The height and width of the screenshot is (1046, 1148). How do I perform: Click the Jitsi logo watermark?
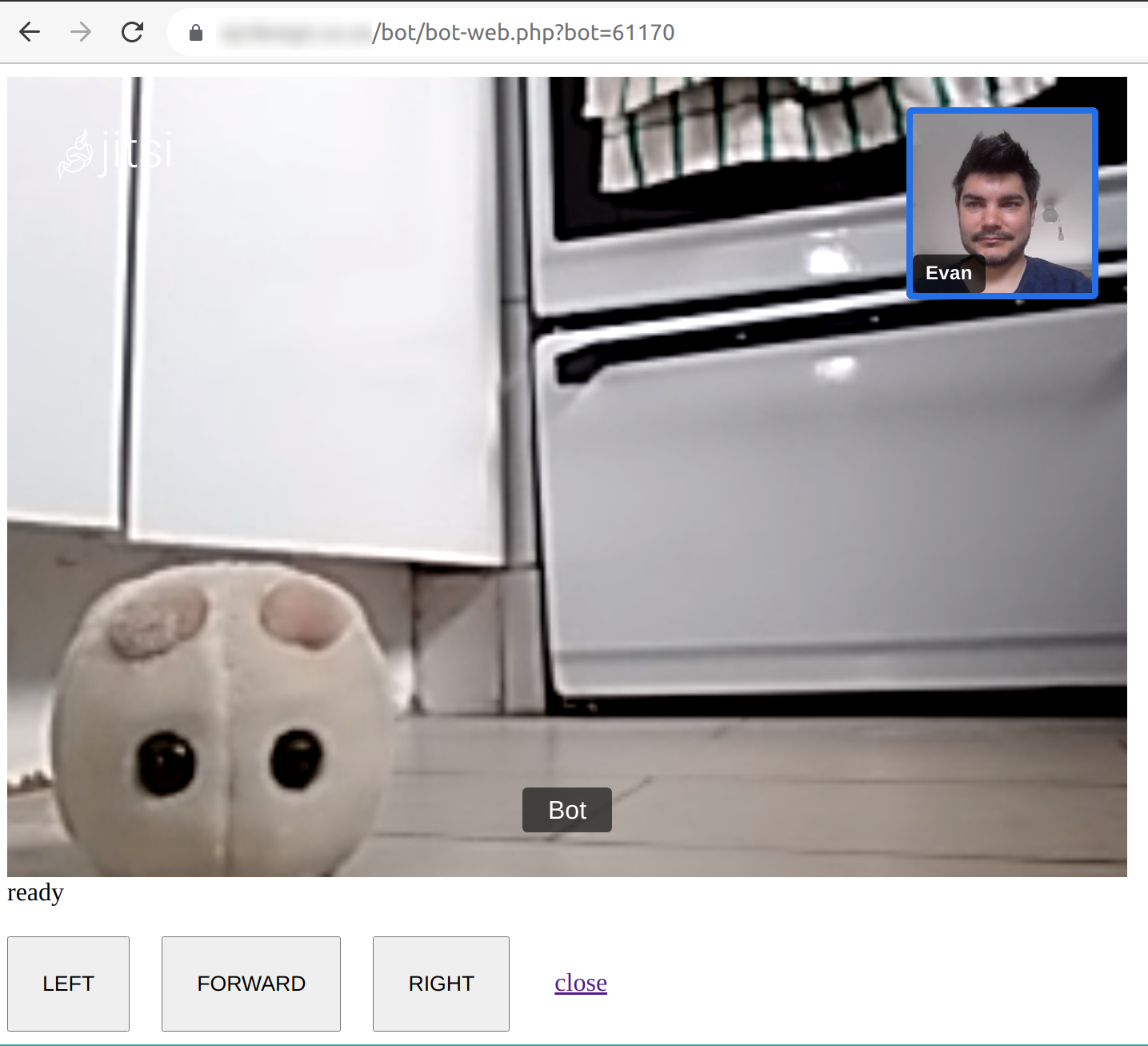coord(116,150)
